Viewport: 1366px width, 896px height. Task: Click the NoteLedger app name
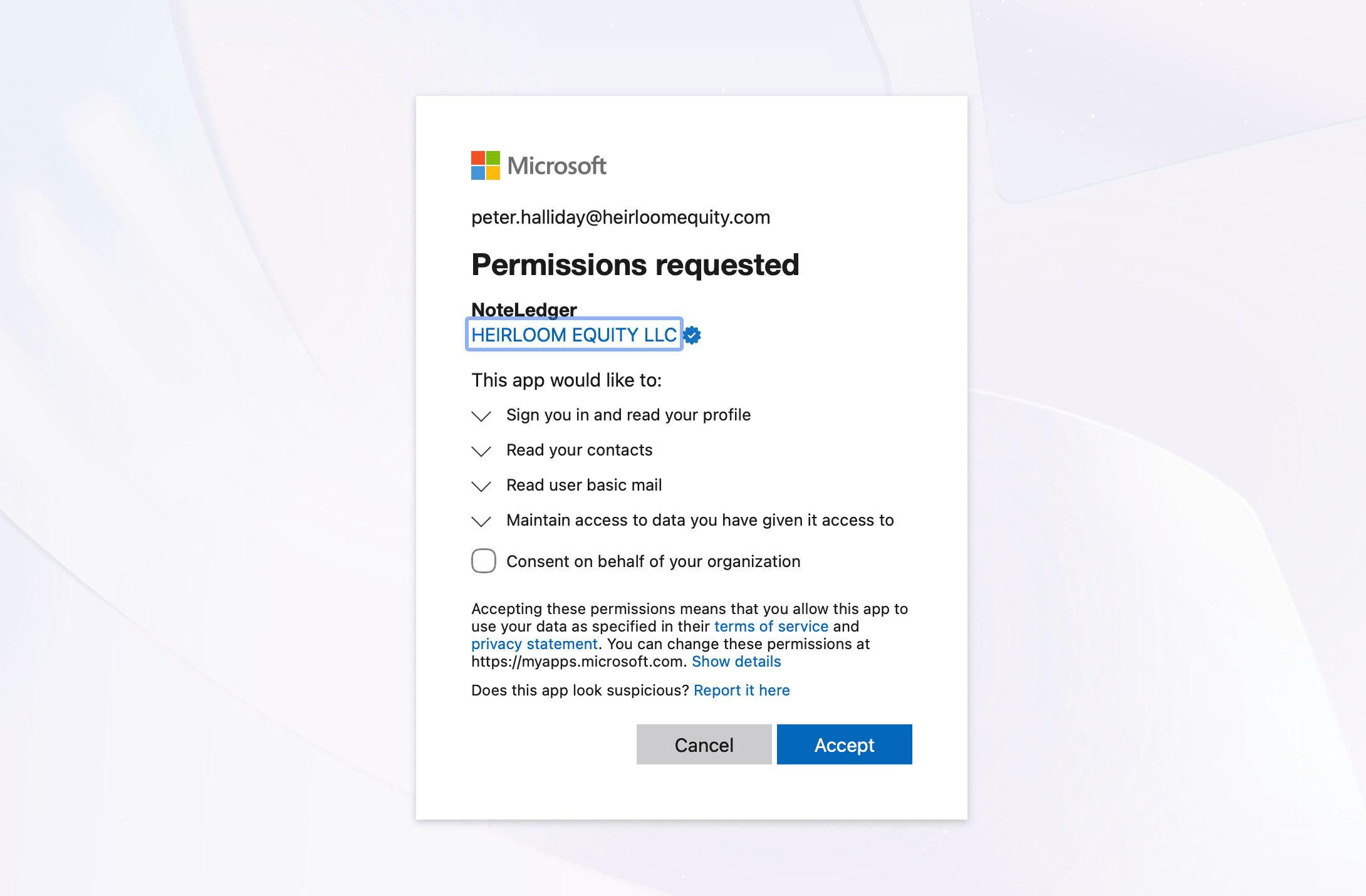point(524,310)
